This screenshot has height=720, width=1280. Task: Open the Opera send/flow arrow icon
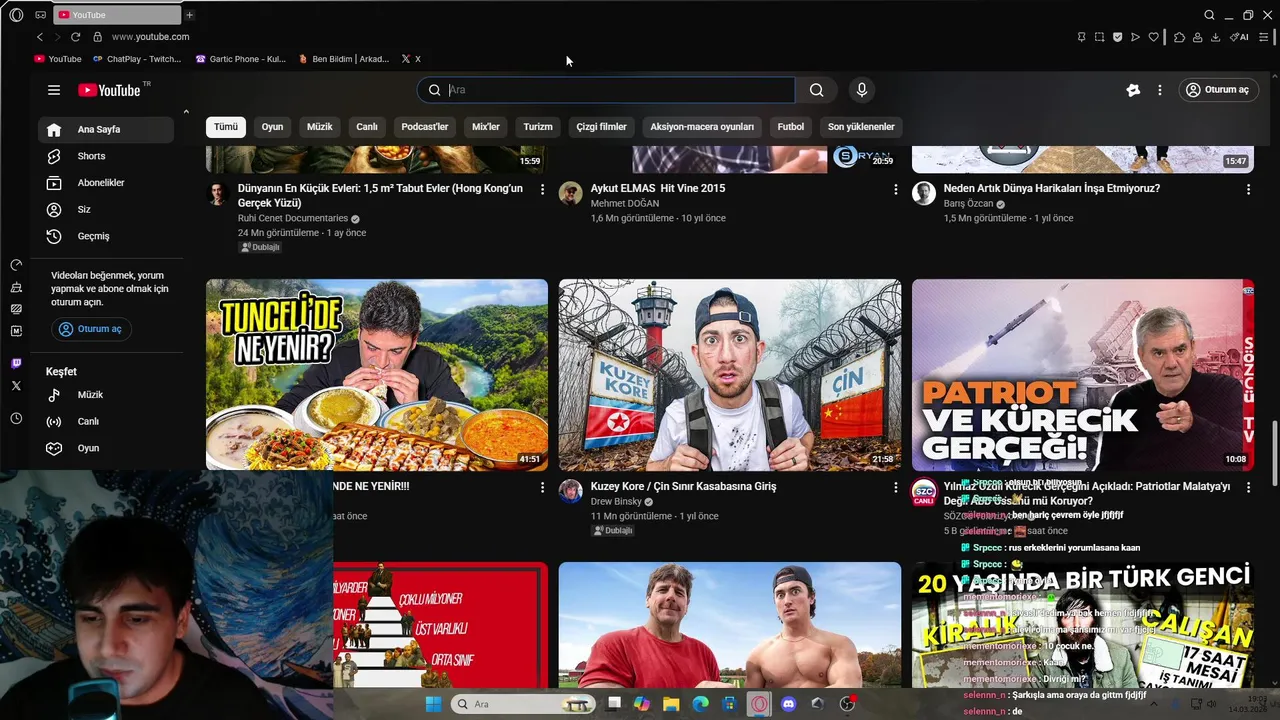pyautogui.click(x=1135, y=37)
